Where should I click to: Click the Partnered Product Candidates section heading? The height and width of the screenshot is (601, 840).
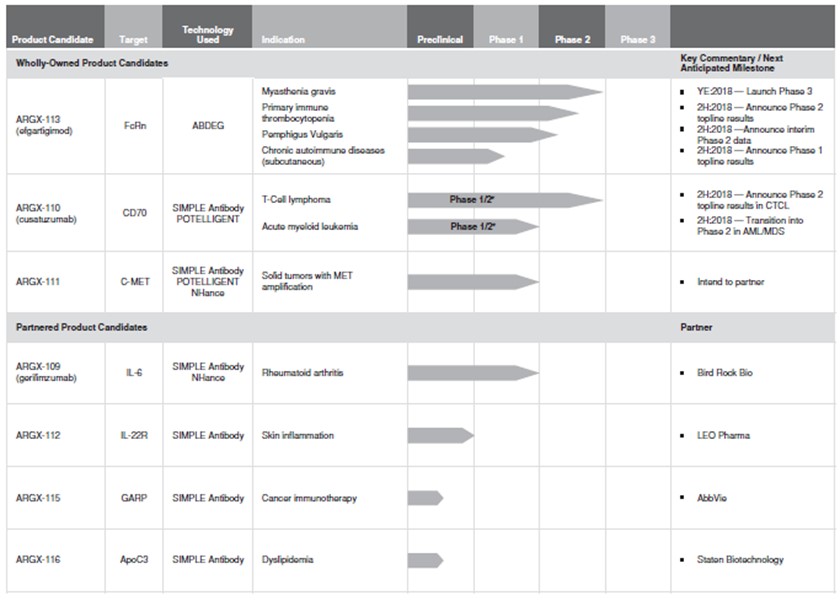click(x=81, y=327)
